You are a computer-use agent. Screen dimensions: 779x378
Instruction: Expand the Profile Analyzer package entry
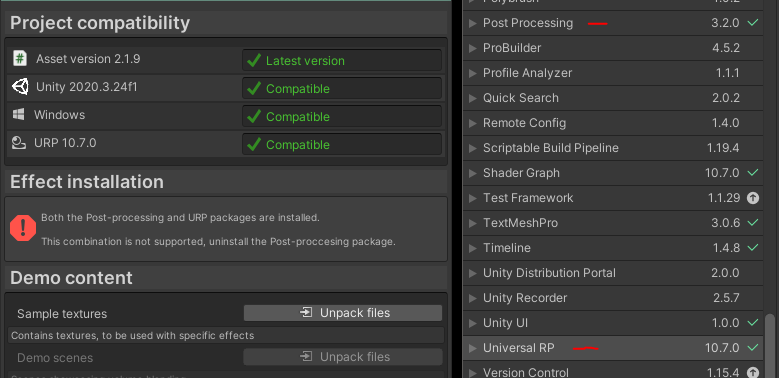(x=472, y=73)
